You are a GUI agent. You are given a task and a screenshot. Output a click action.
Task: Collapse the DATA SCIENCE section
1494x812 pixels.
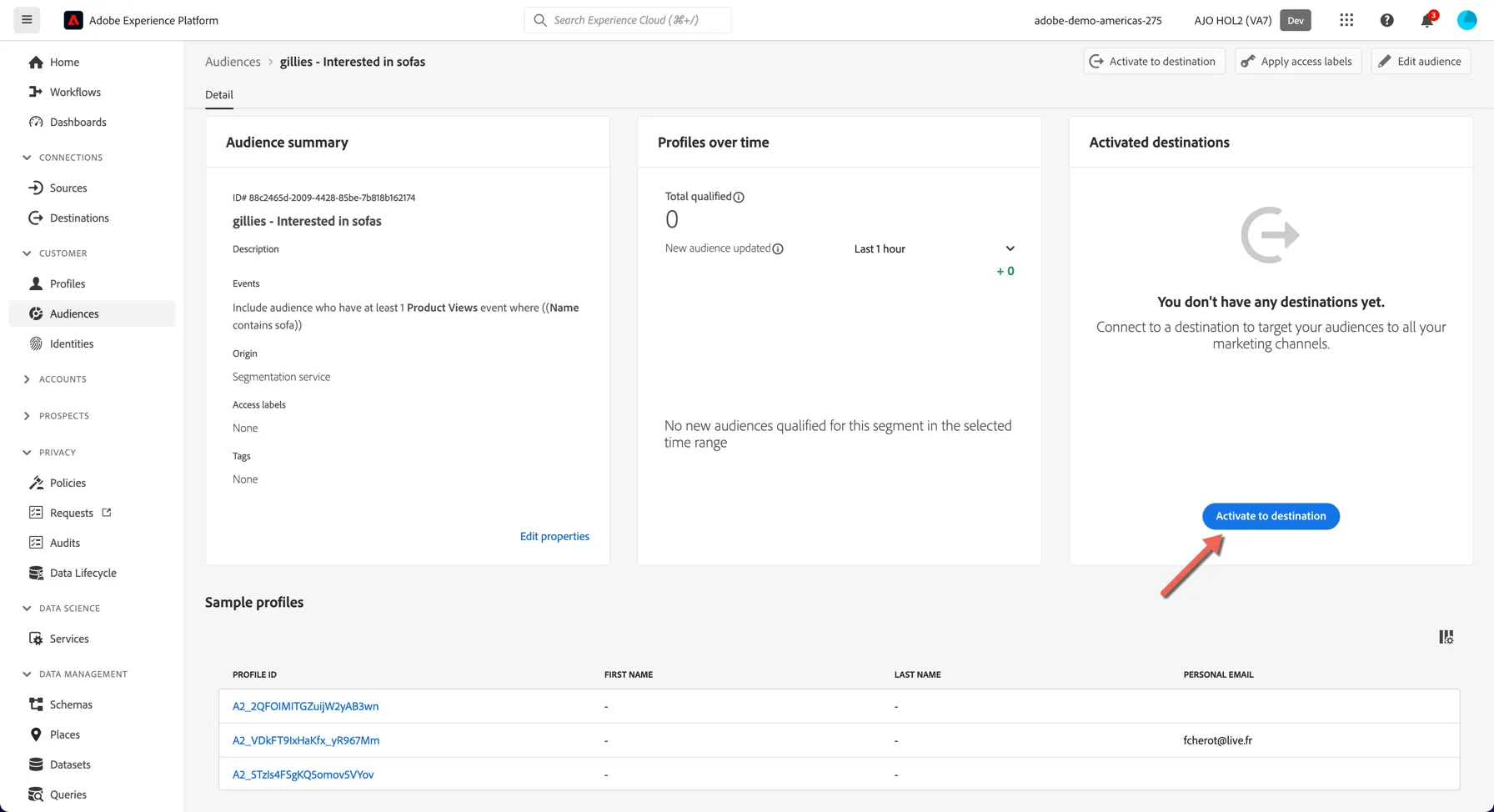pos(27,609)
